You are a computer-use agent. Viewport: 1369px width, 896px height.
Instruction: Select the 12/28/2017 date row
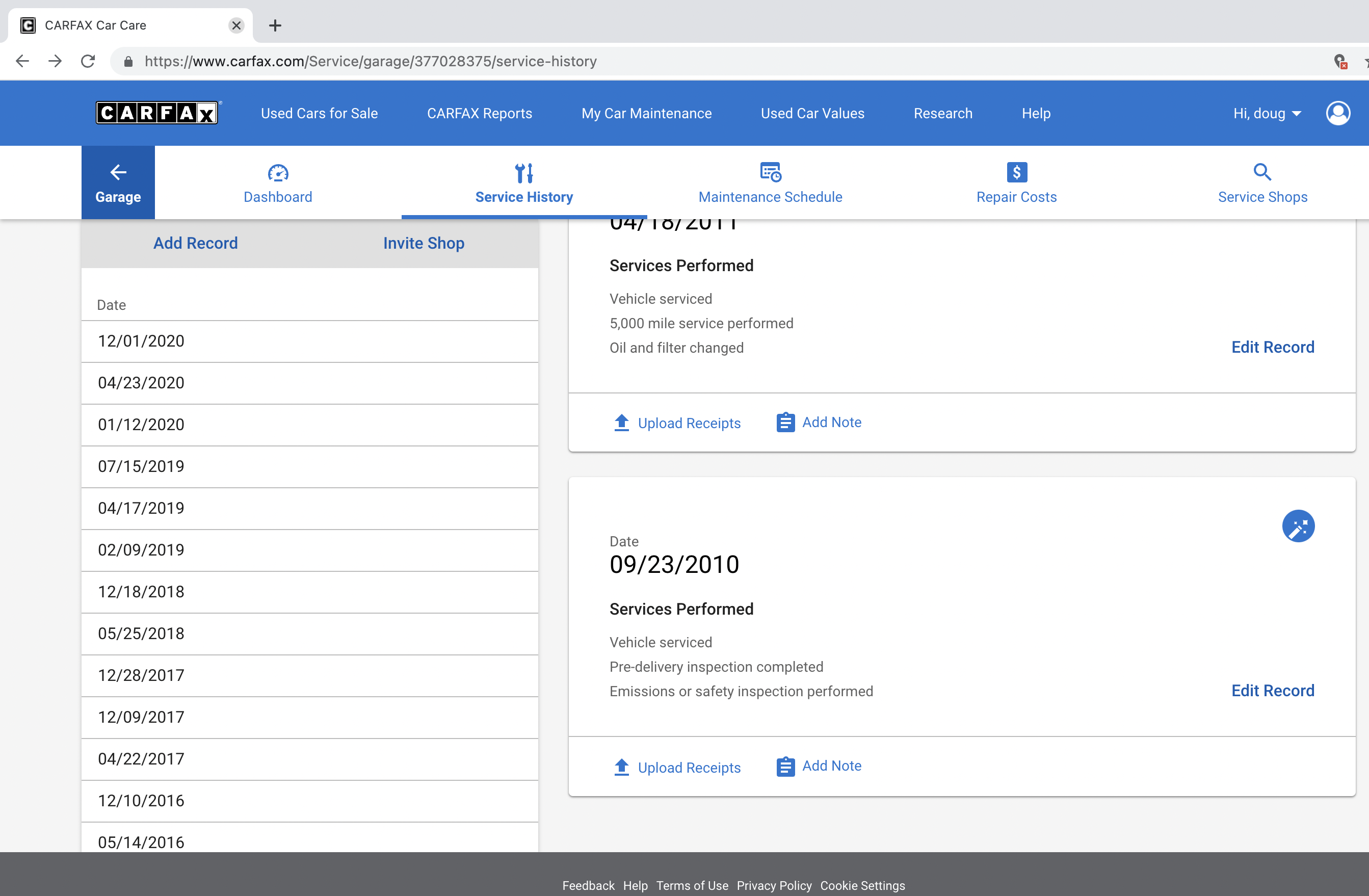click(310, 676)
